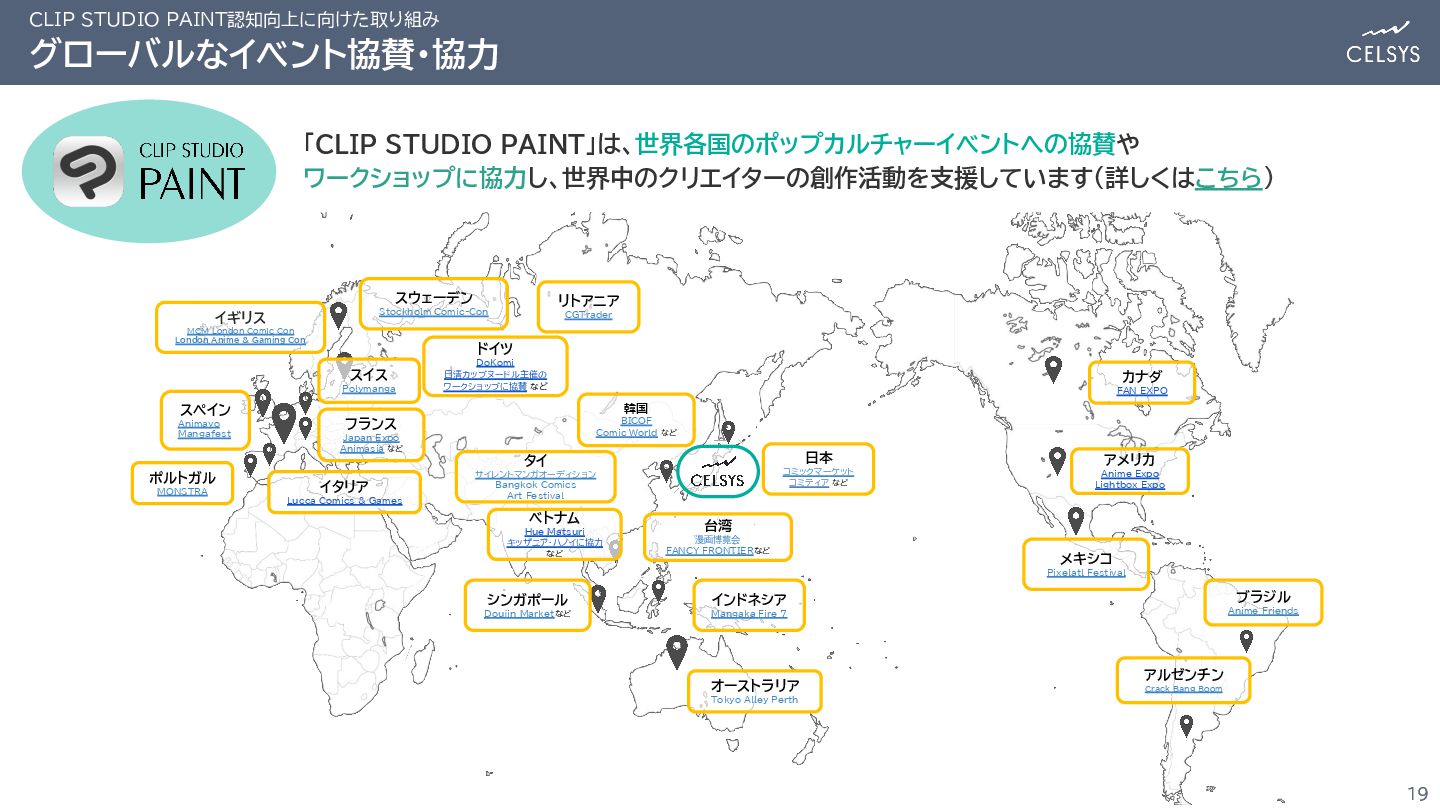1440x810 pixels.
Task: Open the Lightbox Expo link
Action: point(1130,485)
